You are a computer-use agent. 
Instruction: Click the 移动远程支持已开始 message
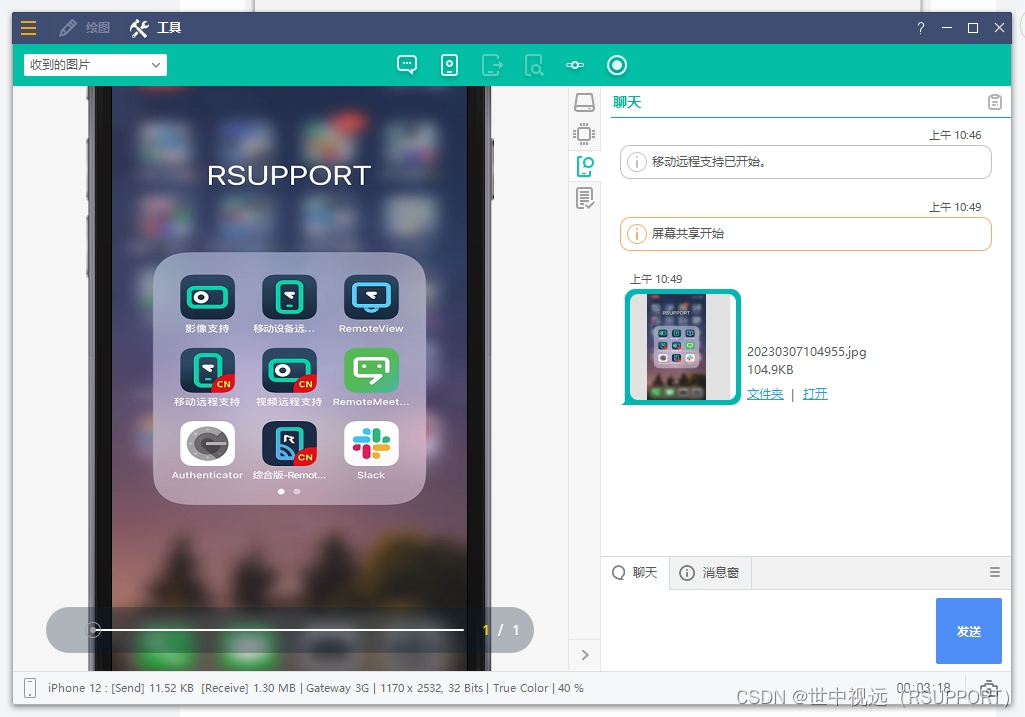pos(805,161)
